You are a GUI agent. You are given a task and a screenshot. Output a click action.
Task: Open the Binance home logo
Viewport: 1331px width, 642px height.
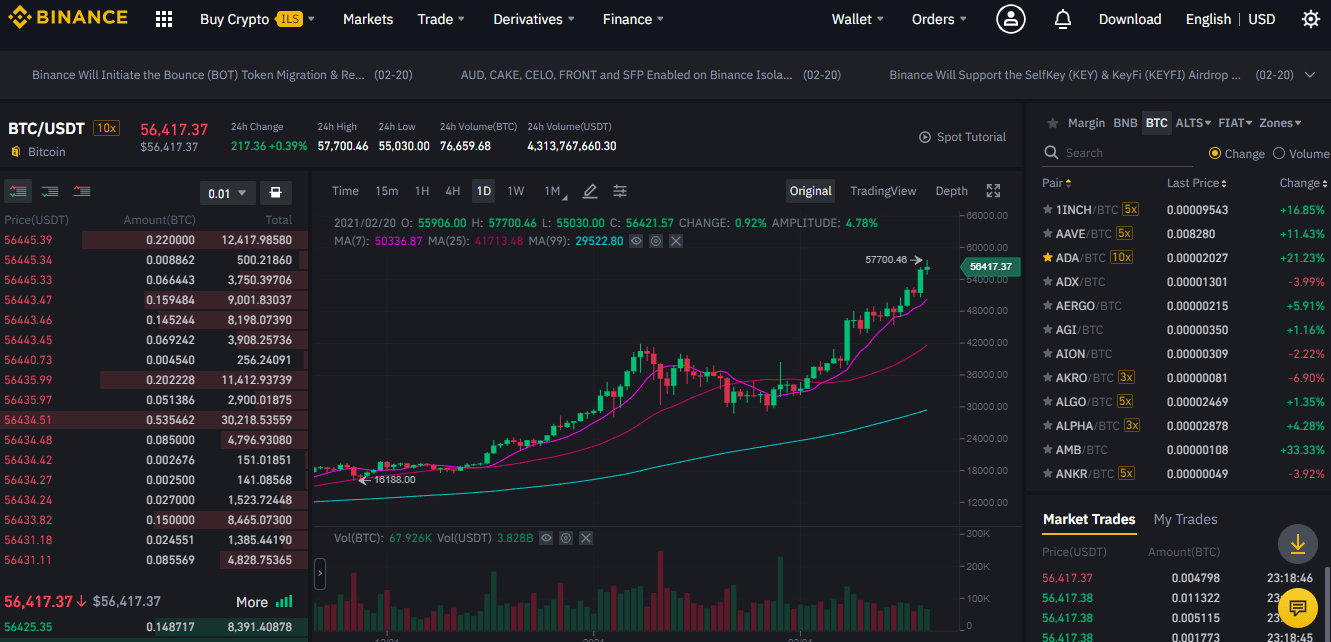click(68, 18)
